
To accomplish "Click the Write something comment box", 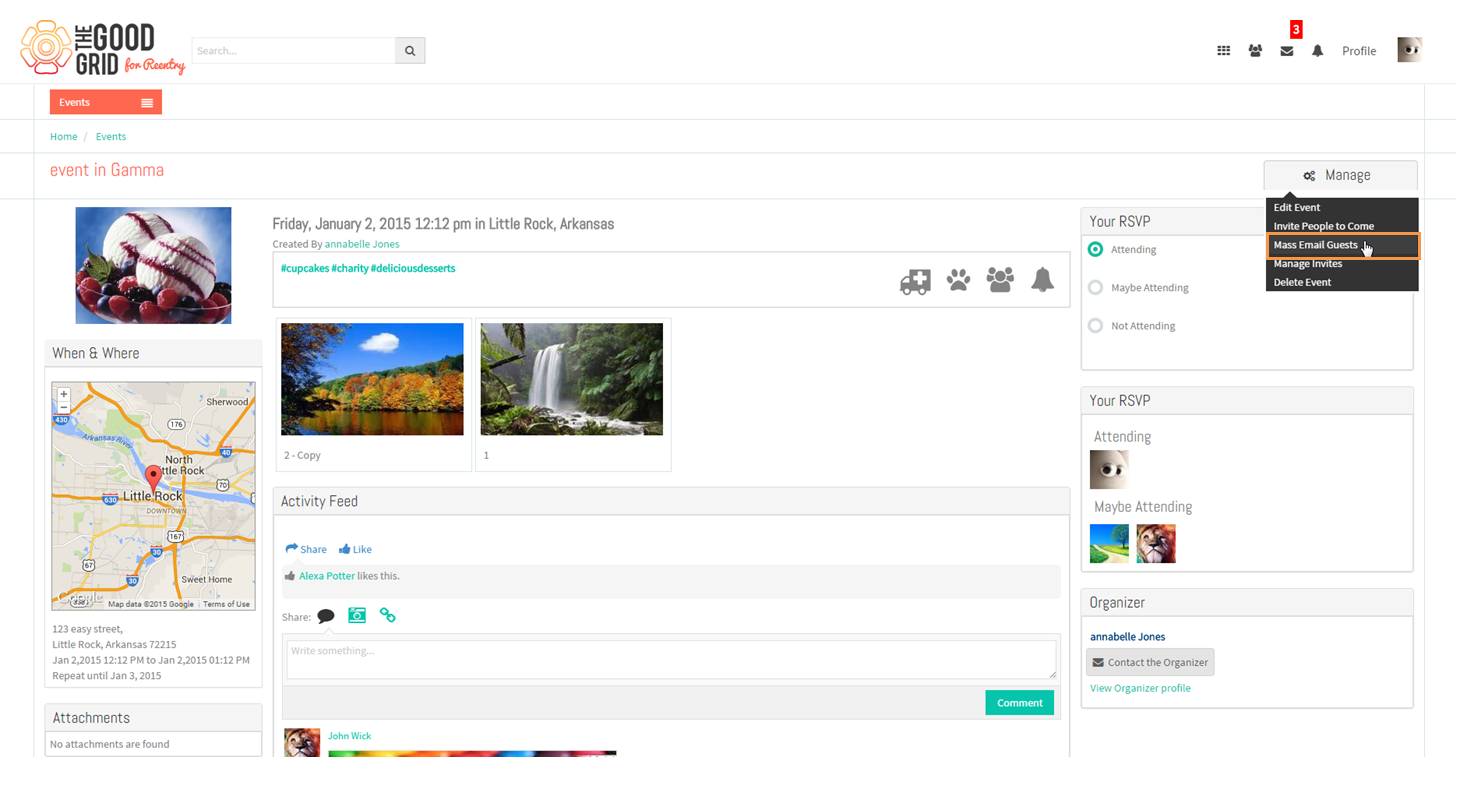I will [671, 660].
